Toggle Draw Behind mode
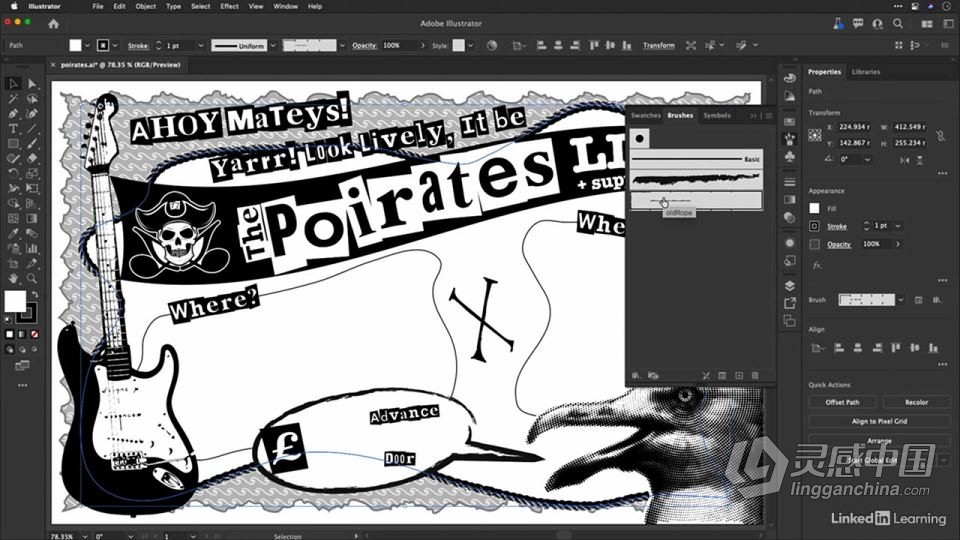Image resolution: width=960 pixels, height=540 pixels. point(22,350)
